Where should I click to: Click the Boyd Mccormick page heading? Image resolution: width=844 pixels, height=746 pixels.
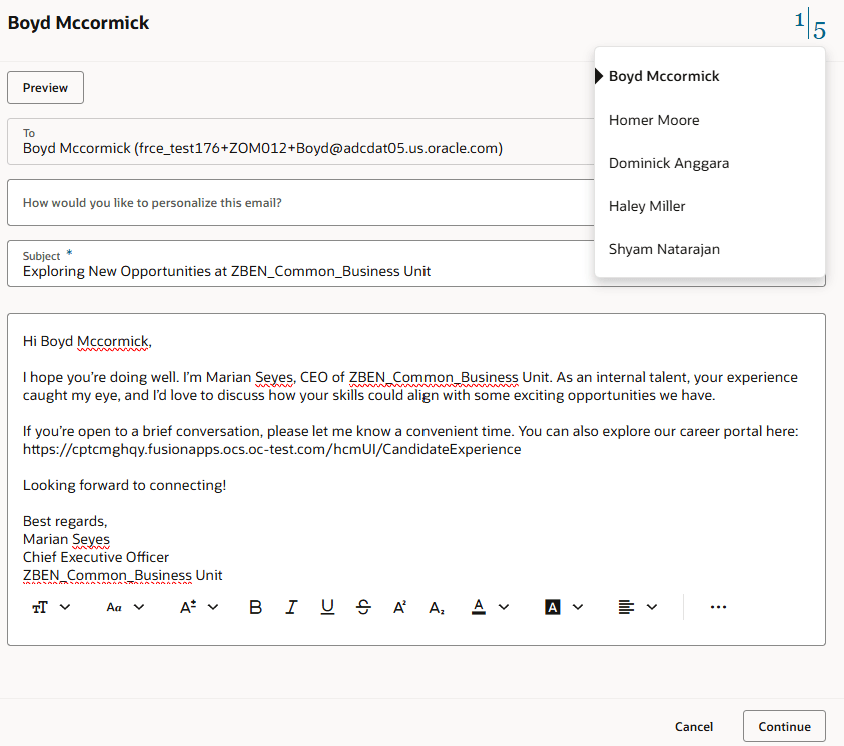pyautogui.click(x=78, y=23)
